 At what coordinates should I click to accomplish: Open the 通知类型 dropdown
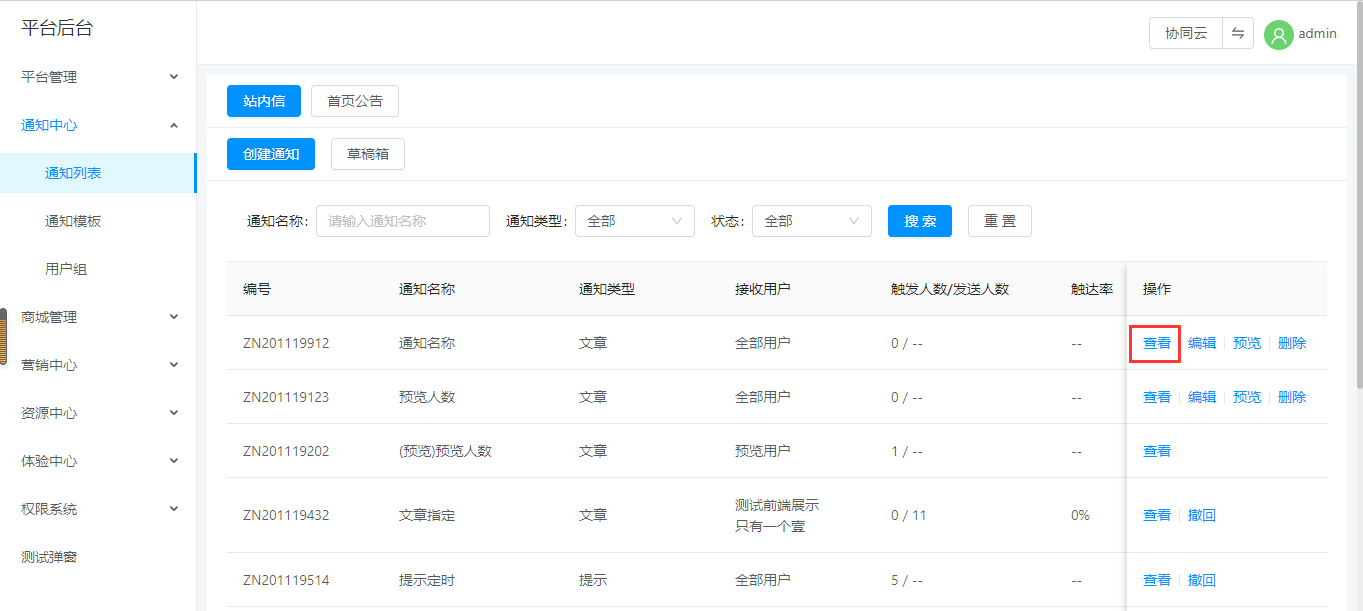pos(635,221)
